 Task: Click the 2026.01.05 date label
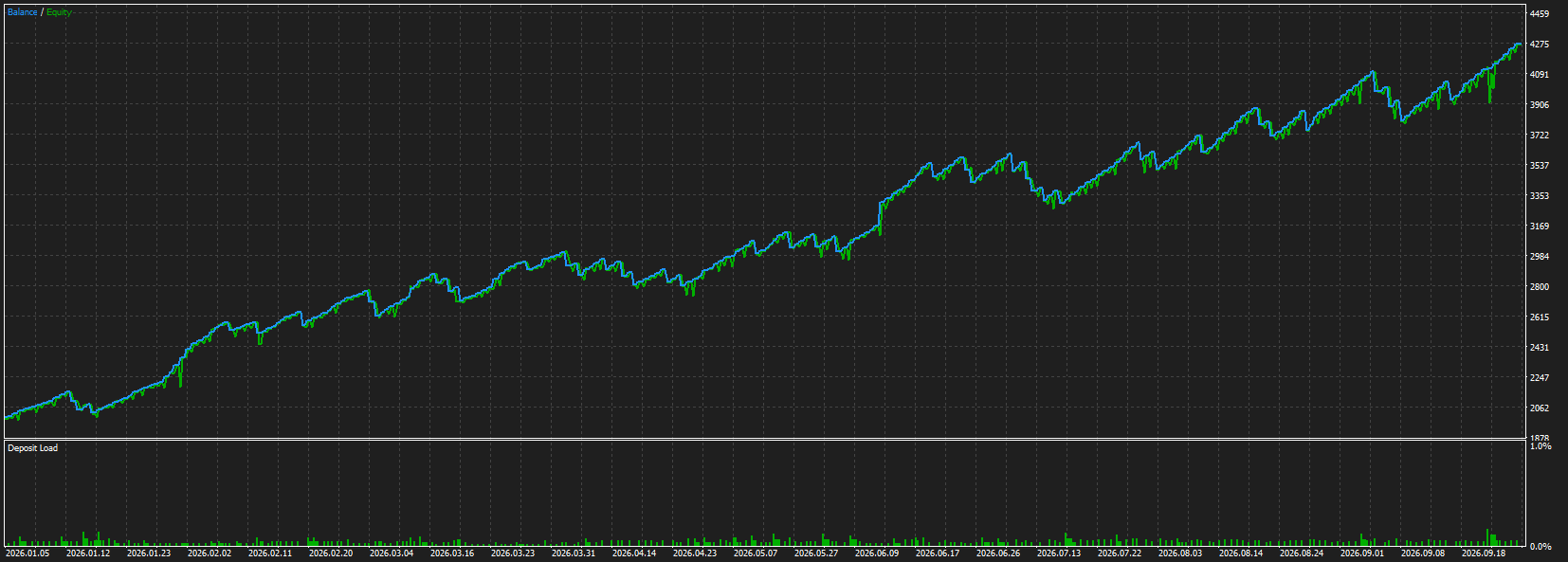tap(27, 553)
